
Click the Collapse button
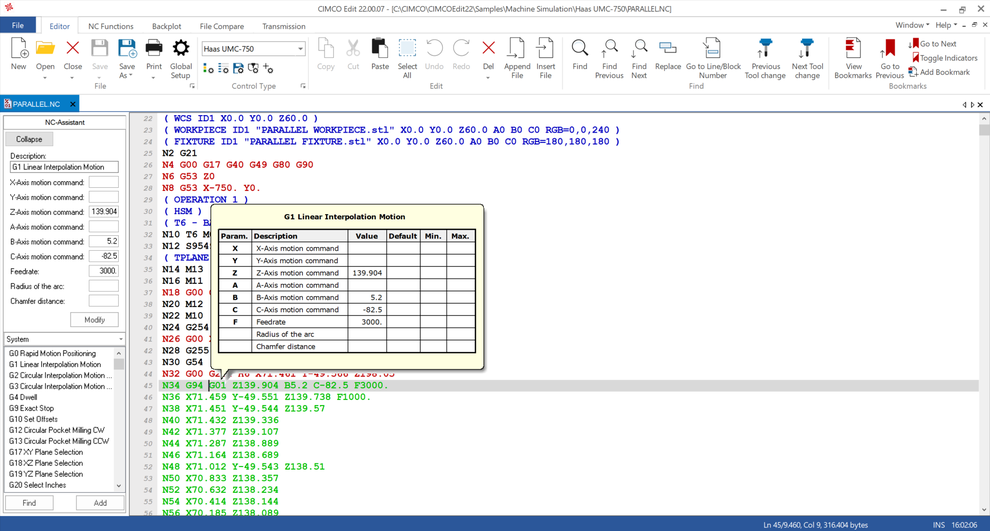click(29, 139)
